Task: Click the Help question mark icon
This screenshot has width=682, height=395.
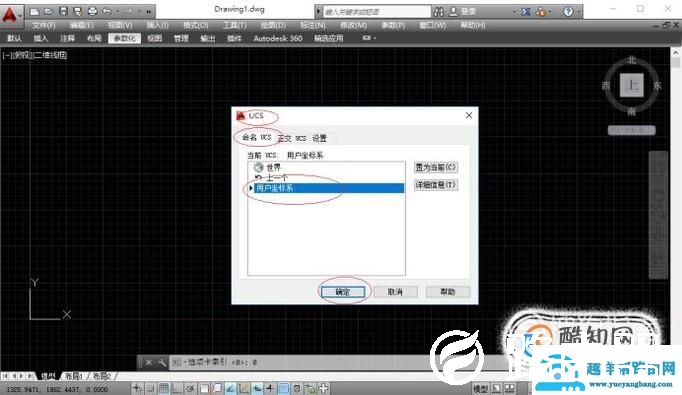Action: 568,12
